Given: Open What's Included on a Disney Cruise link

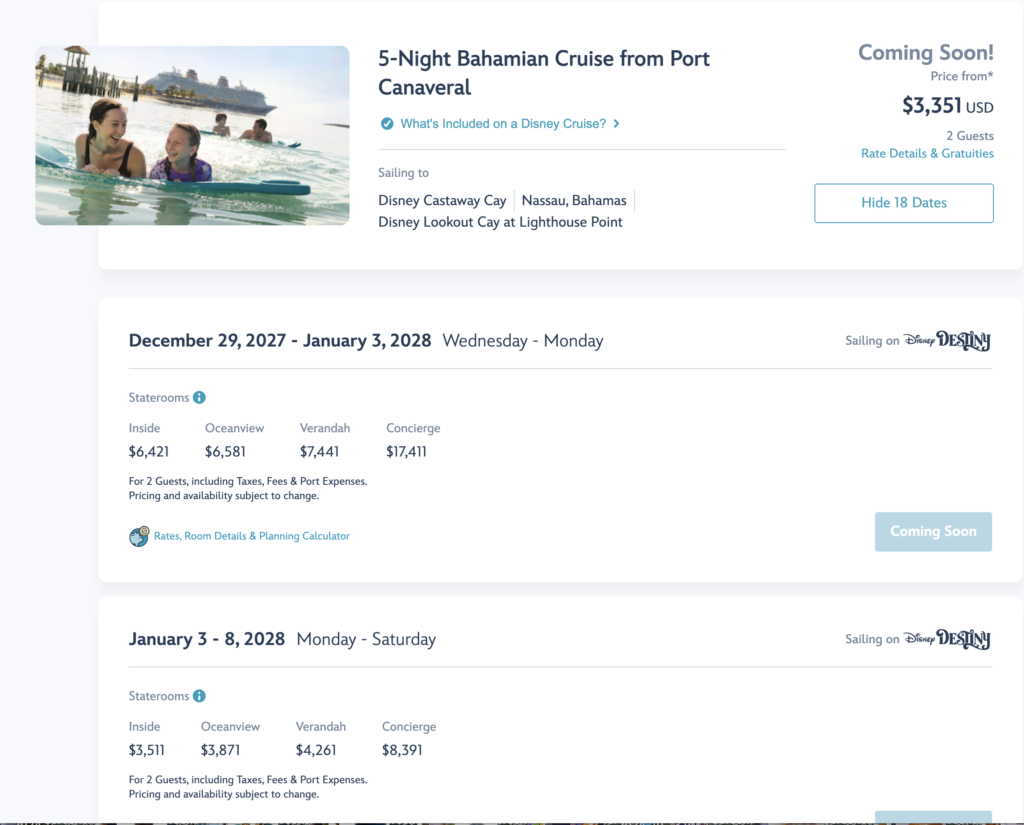Looking at the screenshot, I should (503, 123).
